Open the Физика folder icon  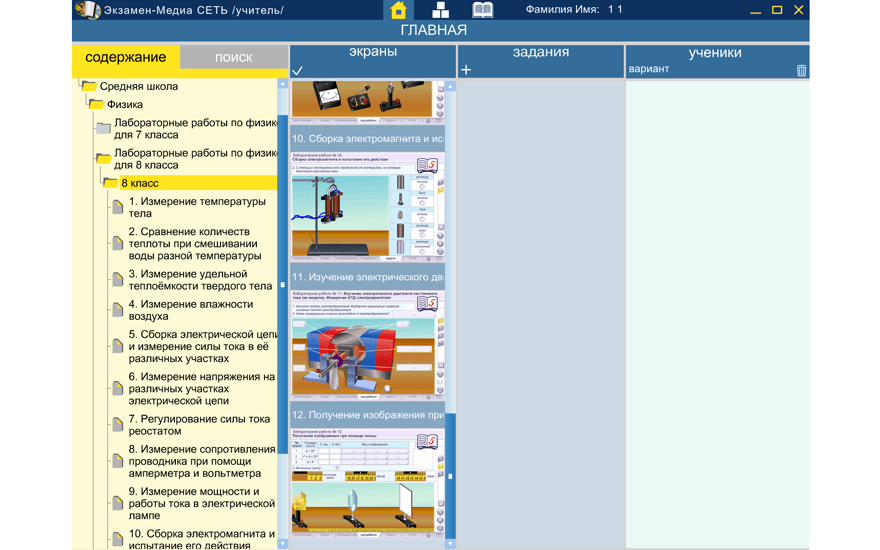point(97,104)
